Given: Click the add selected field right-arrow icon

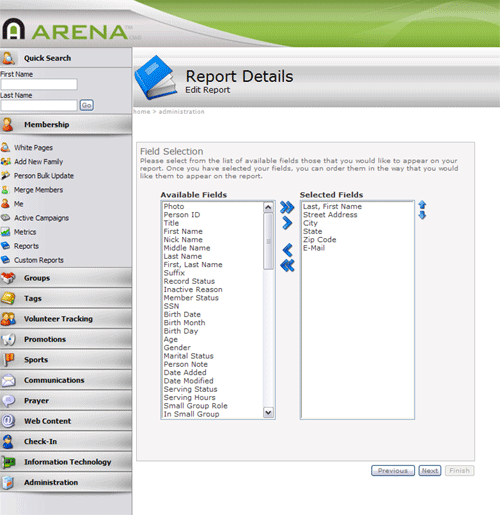Looking at the screenshot, I should [287, 223].
